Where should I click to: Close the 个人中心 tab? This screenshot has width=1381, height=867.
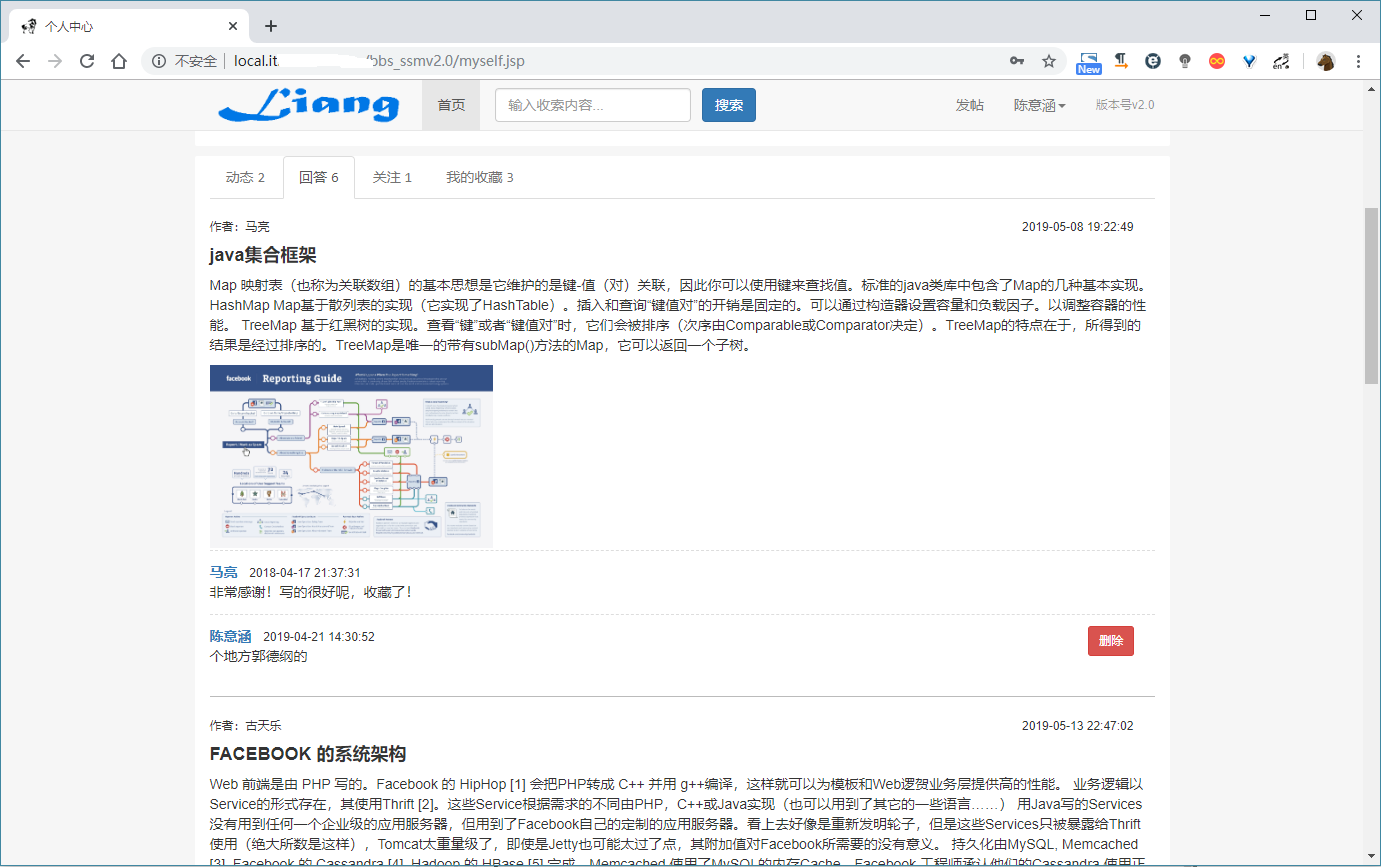(233, 26)
